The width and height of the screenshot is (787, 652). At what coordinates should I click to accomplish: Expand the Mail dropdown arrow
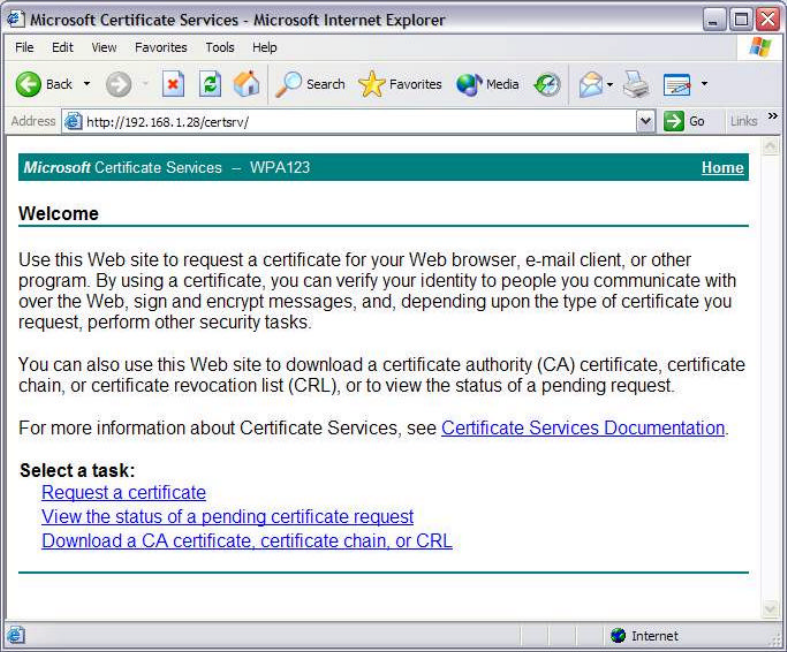click(610, 84)
